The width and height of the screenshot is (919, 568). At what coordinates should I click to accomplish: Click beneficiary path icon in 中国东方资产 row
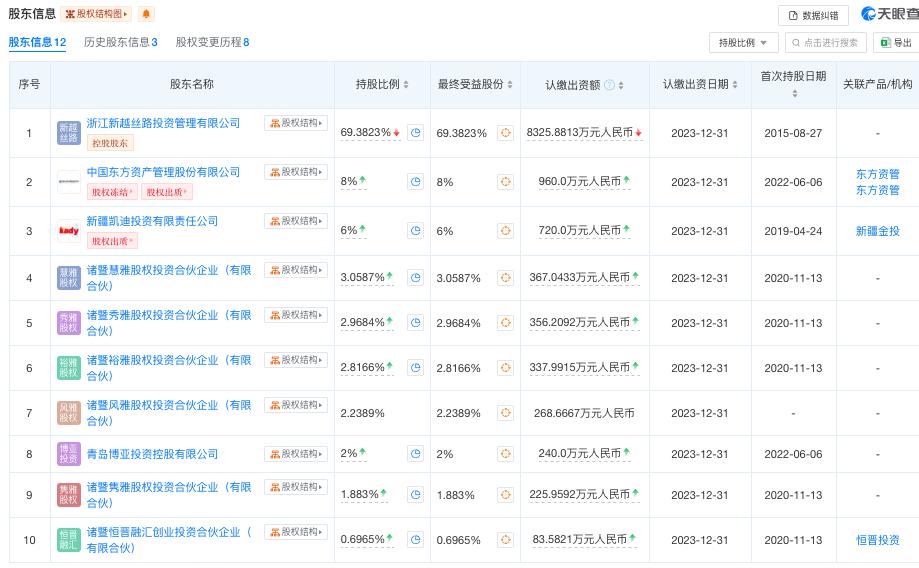505,182
